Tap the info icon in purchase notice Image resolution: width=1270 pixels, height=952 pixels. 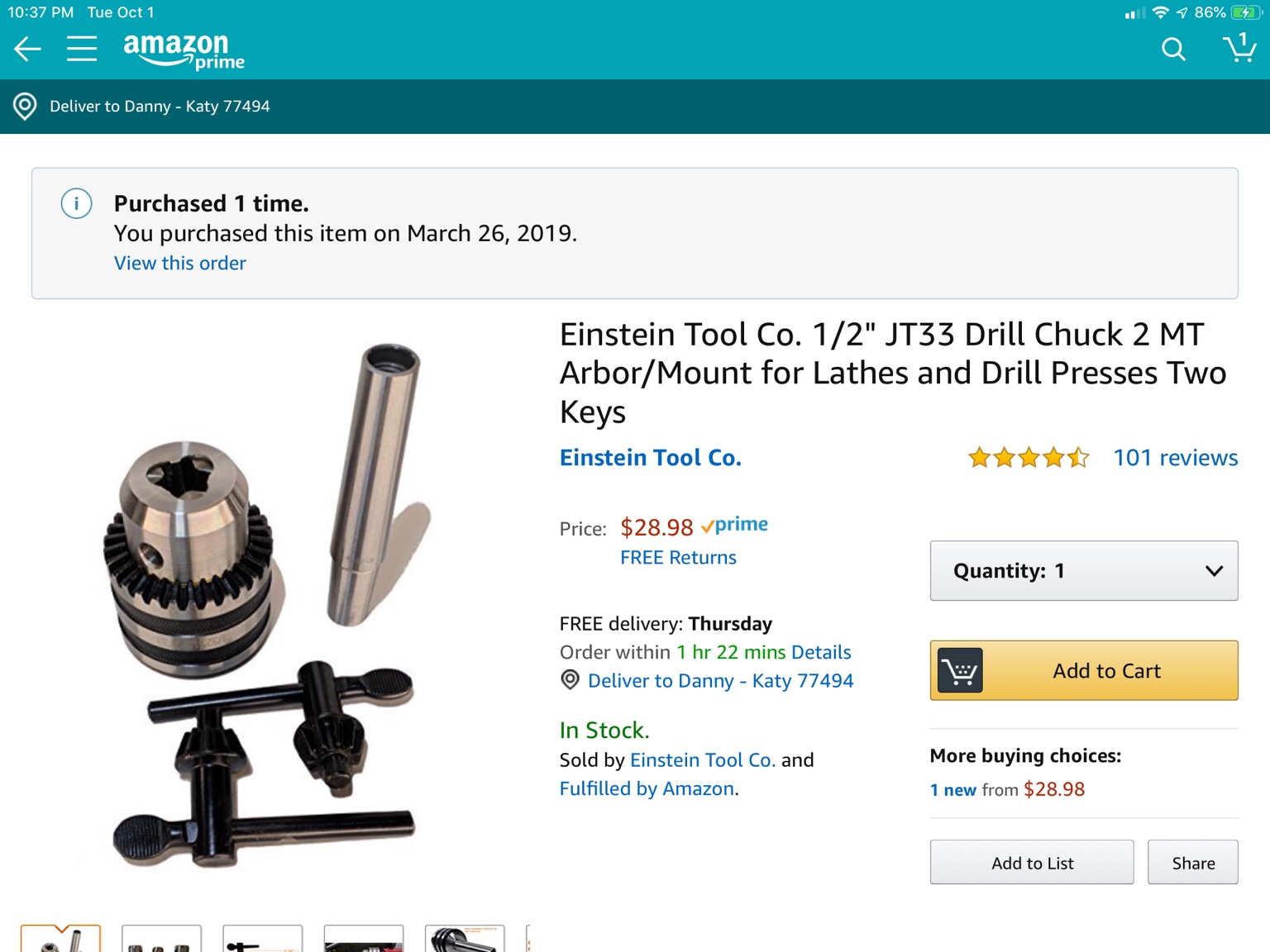click(76, 203)
